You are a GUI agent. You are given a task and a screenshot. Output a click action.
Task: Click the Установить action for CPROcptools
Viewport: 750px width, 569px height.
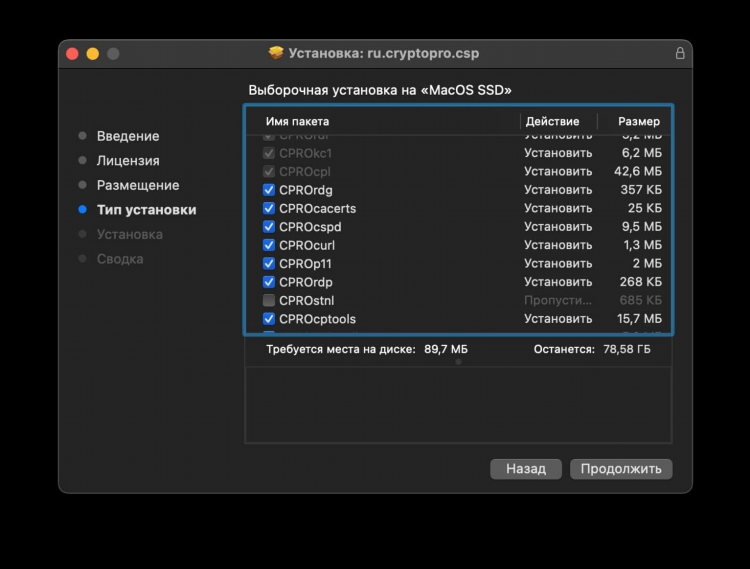tap(558, 319)
